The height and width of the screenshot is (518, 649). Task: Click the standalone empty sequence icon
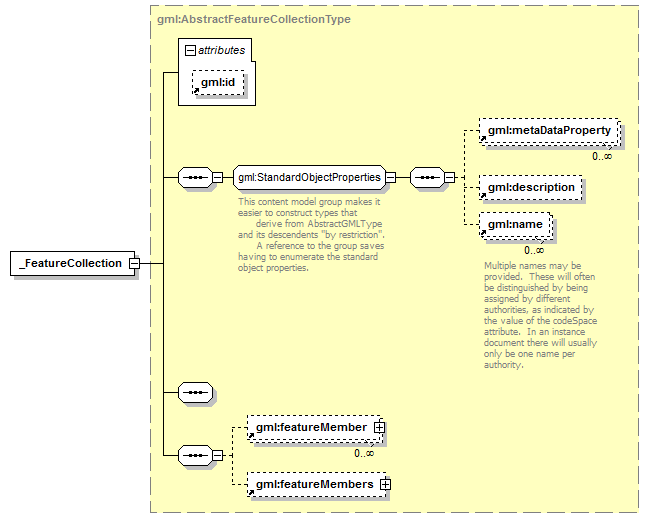(x=193, y=392)
